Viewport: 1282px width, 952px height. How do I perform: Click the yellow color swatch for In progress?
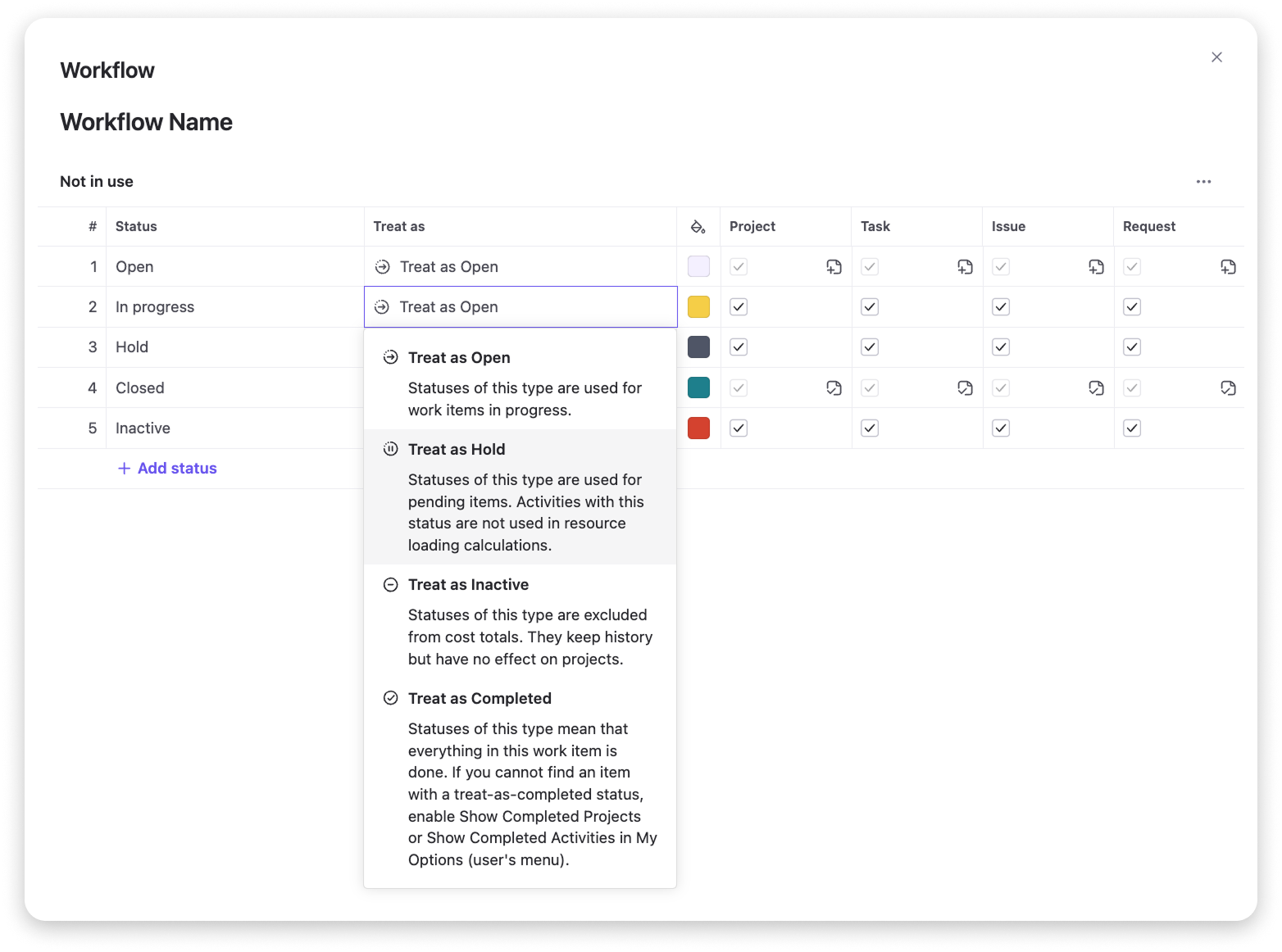point(698,307)
